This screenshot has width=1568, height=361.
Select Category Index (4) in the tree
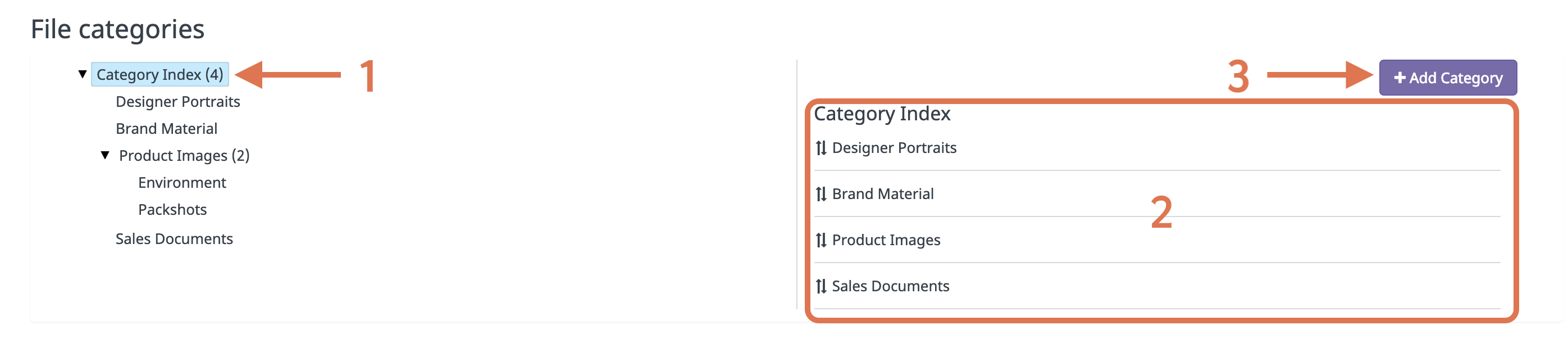pos(160,74)
